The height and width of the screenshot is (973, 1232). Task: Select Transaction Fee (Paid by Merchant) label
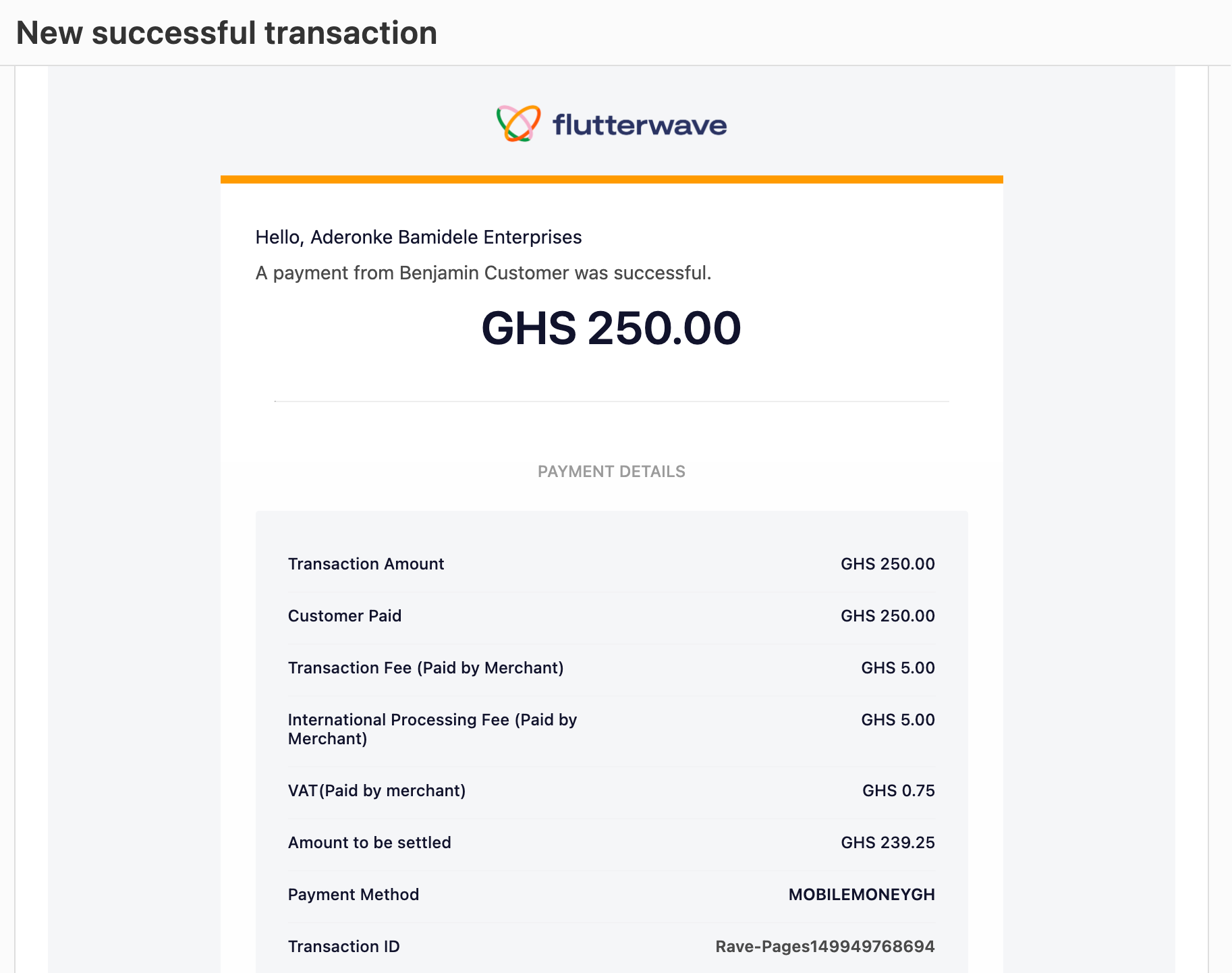click(x=426, y=668)
